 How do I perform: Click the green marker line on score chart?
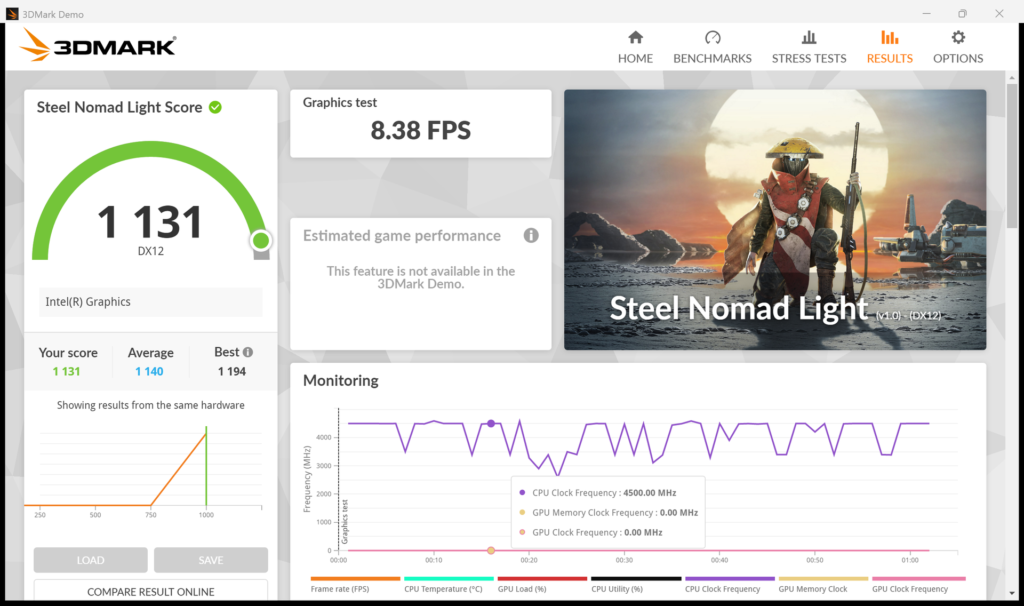point(206,466)
